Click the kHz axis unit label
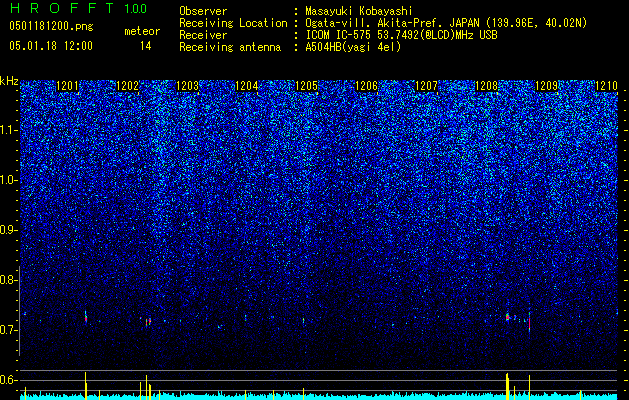The image size is (629, 400). point(9,81)
